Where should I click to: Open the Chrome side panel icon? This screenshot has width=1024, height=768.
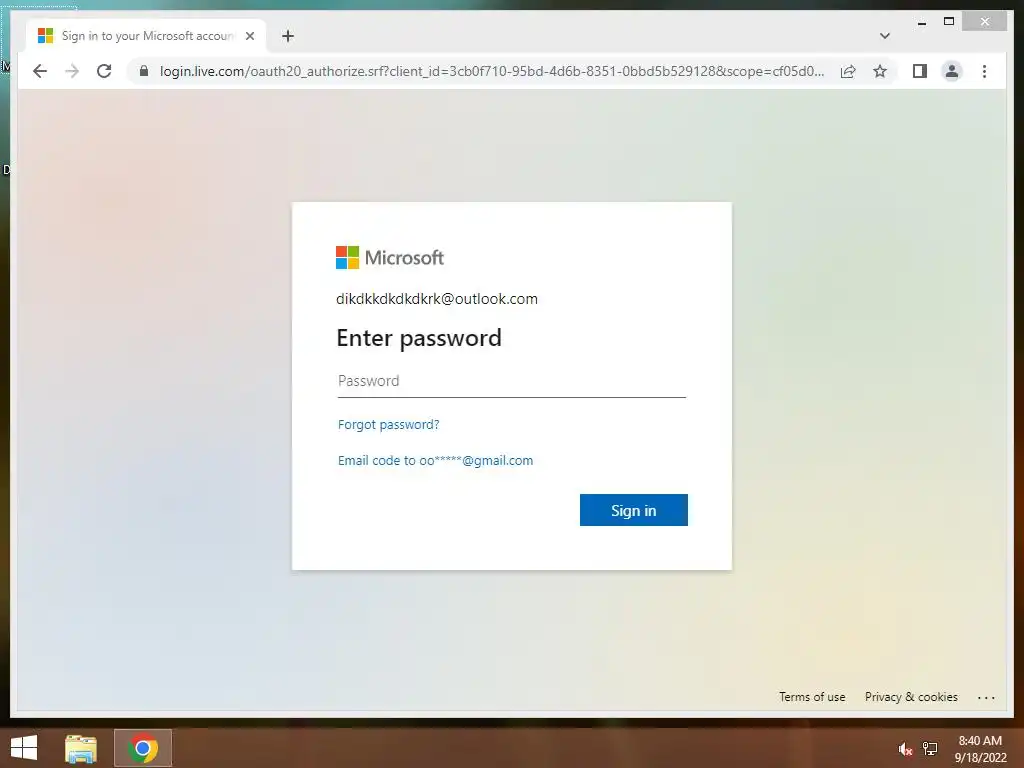coord(920,71)
